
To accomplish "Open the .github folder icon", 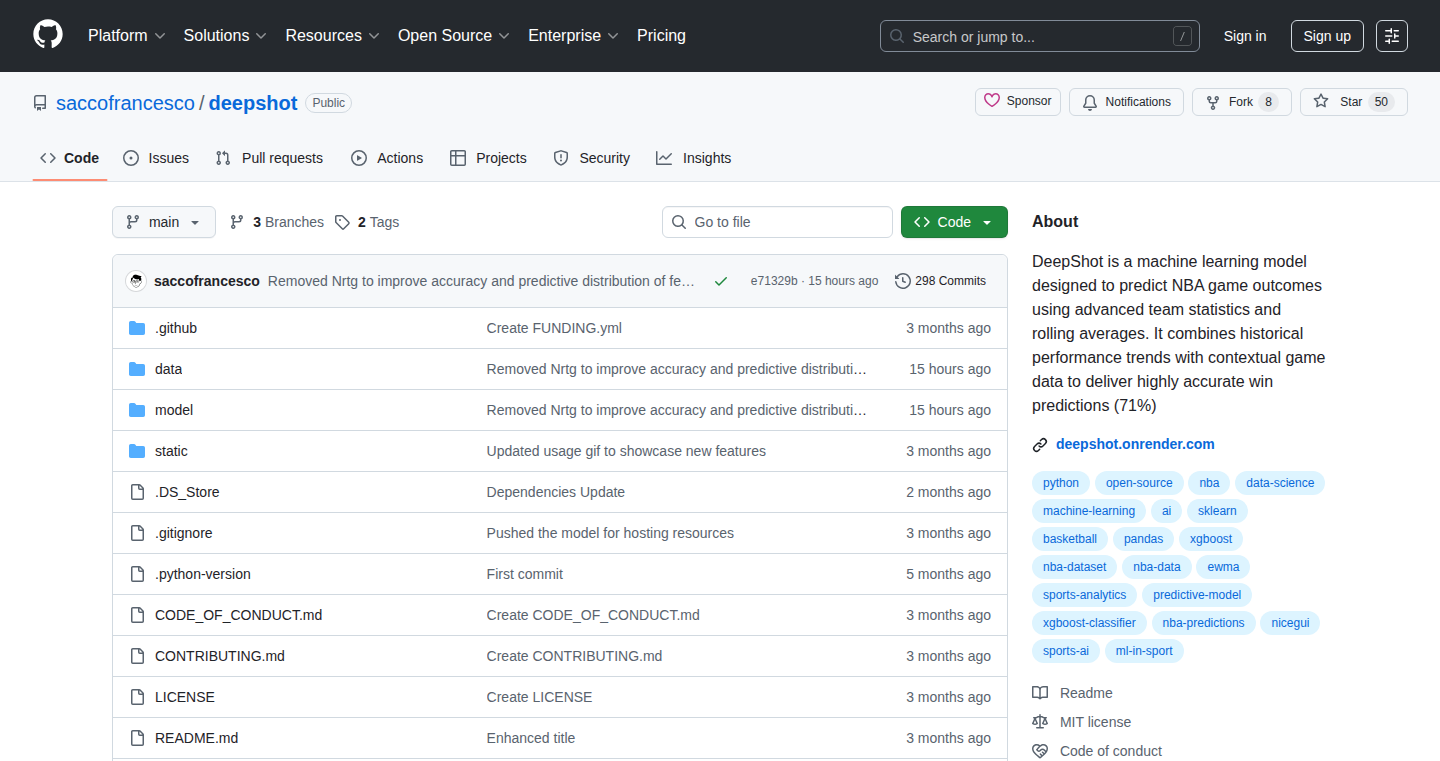I will [x=137, y=328].
